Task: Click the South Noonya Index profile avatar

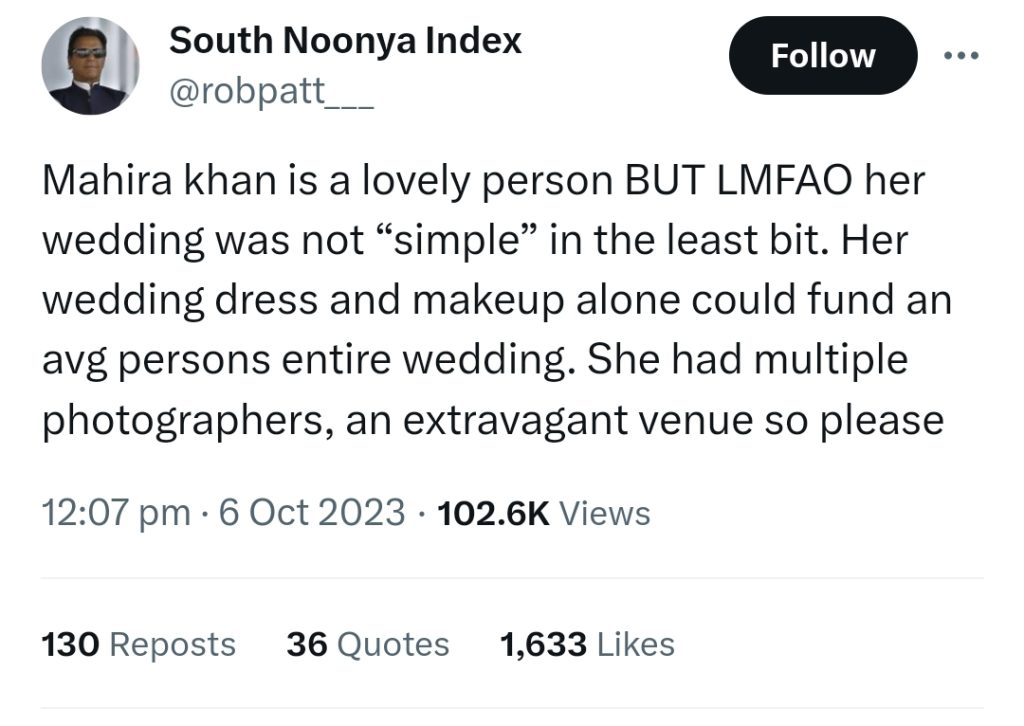Action: click(x=90, y=65)
